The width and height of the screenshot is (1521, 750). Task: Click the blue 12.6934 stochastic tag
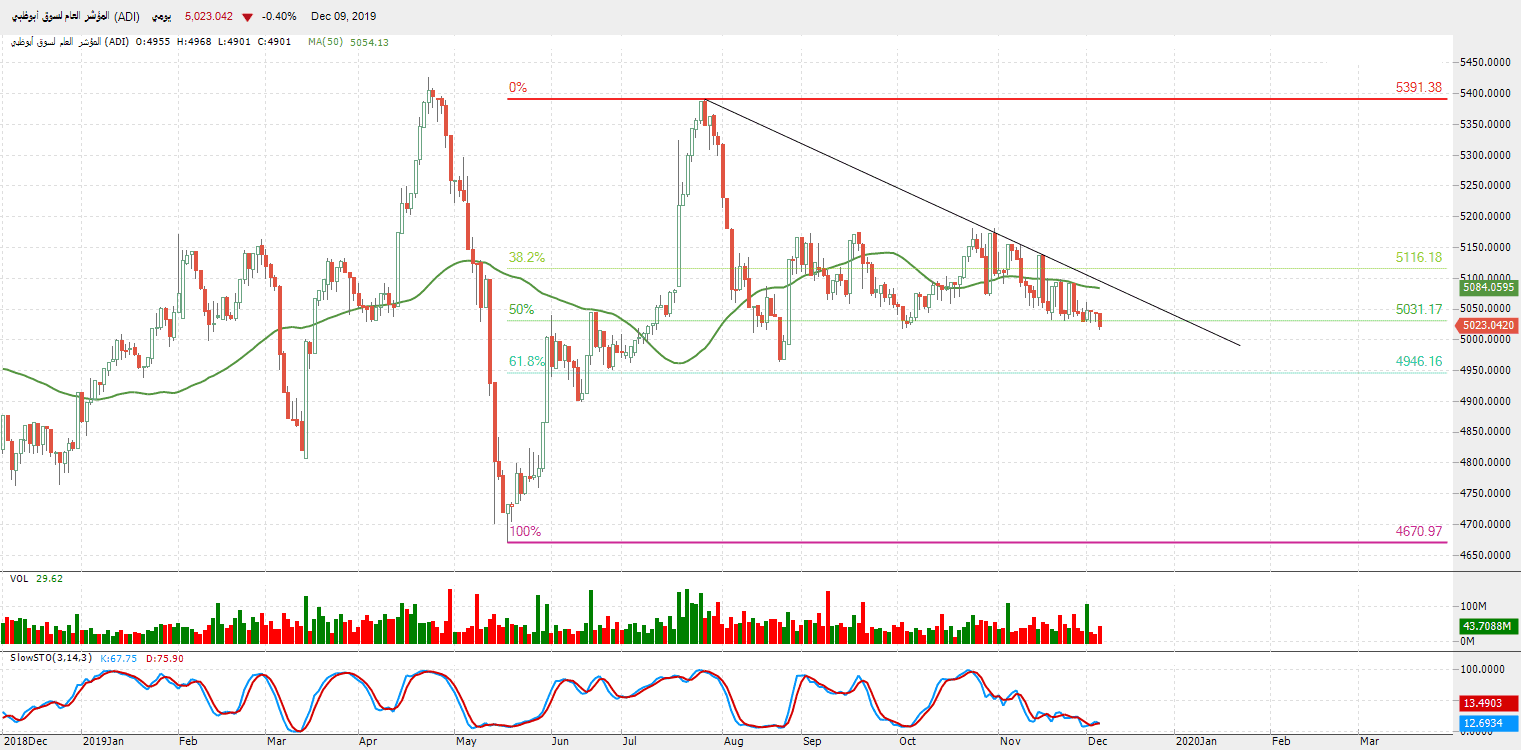point(1488,723)
